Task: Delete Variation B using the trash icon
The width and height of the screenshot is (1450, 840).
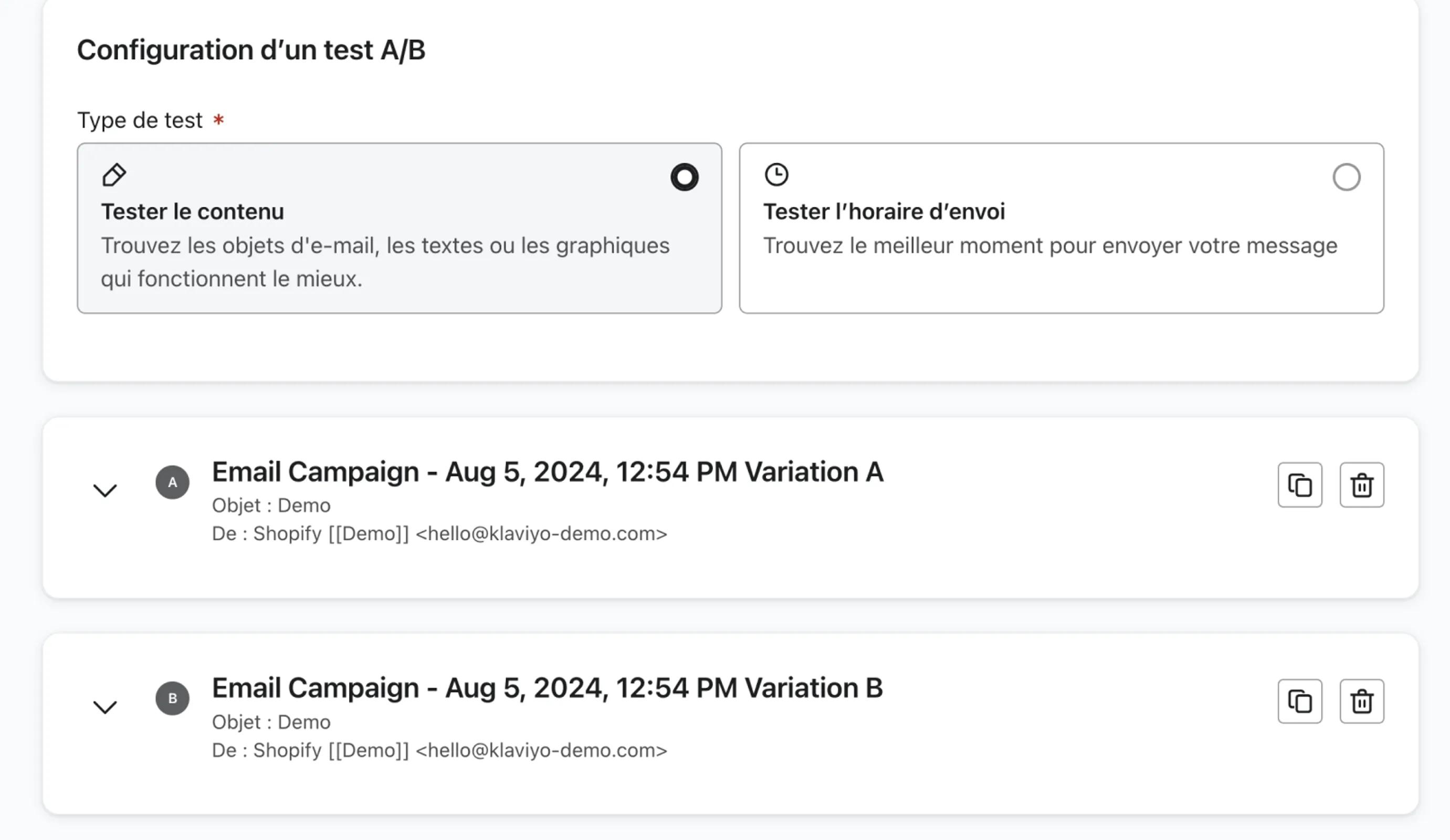Action: tap(1361, 701)
